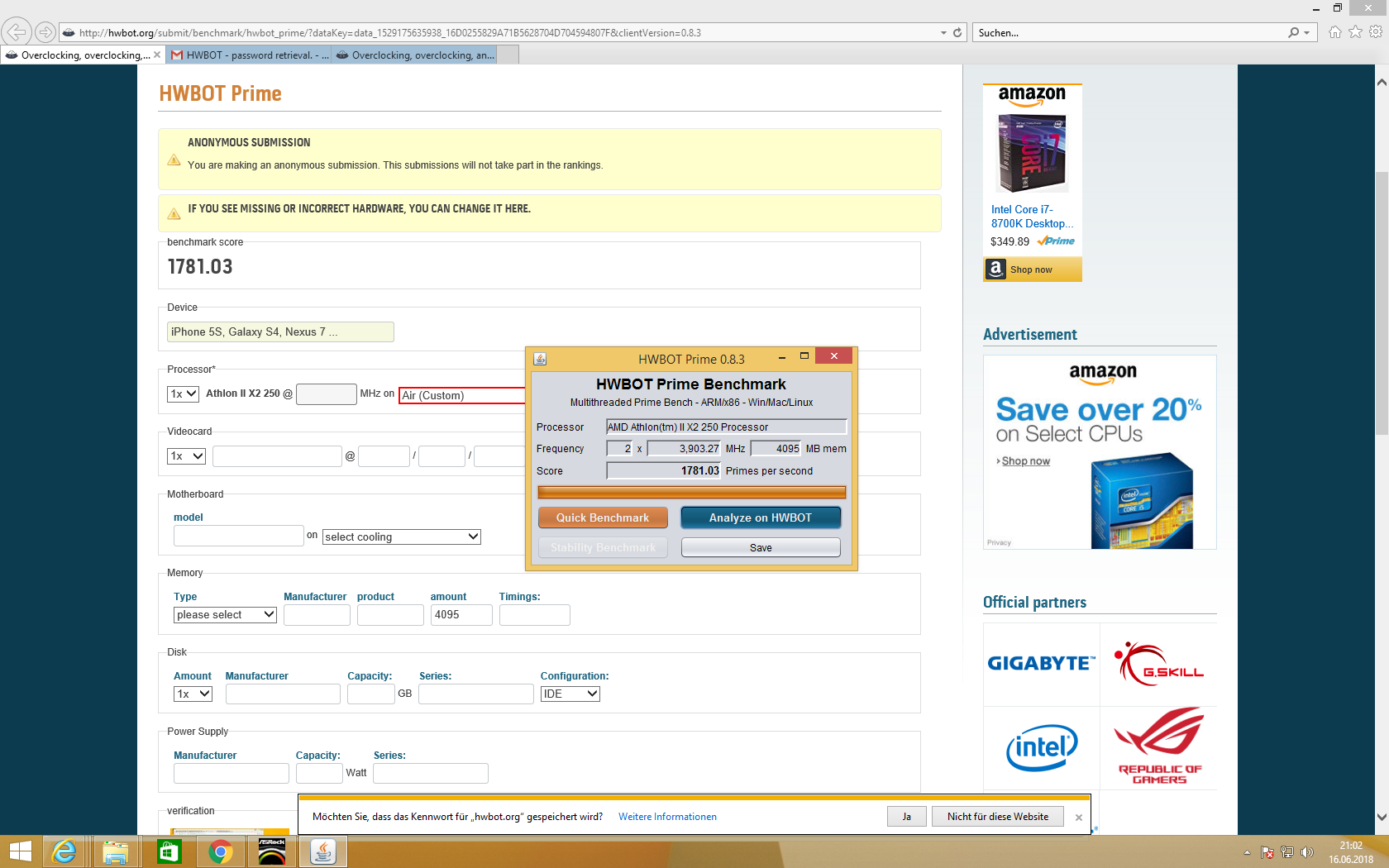Viewport: 1389px width, 868px height.
Task: Launch Internet Explorer from taskbar
Action: [64, 851]
